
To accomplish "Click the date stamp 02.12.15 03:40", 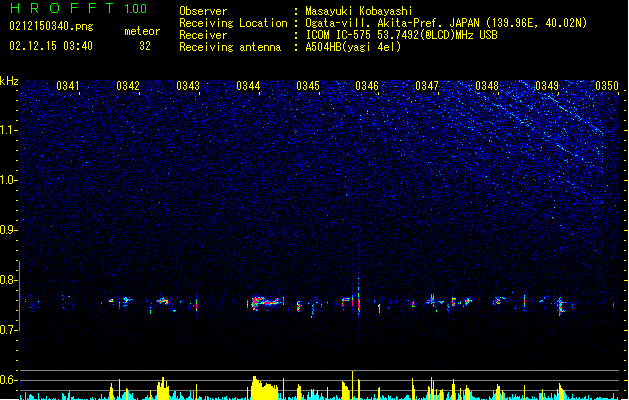I will tap(51, 46).
